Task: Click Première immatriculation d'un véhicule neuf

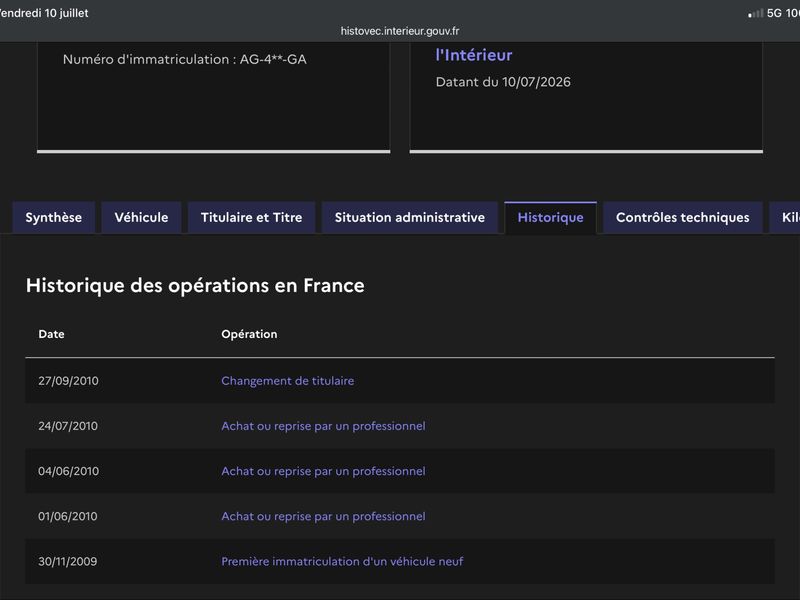Action: tap(342, 561)
